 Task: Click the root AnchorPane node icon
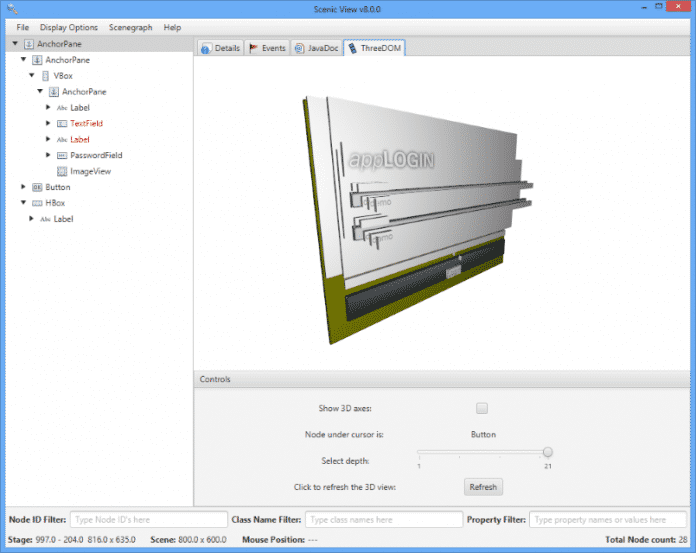[29, 44]
